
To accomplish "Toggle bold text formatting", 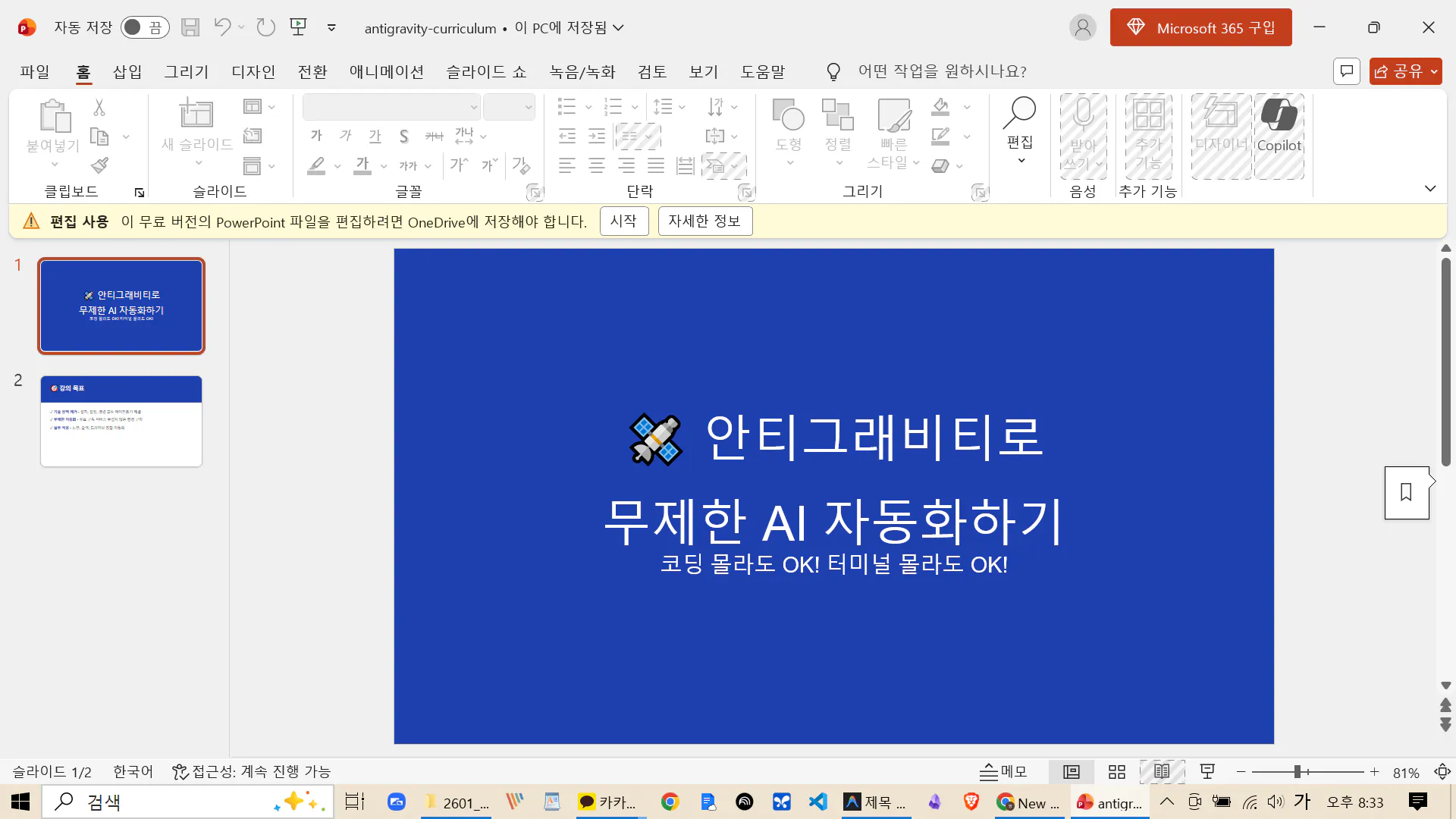I will [316, 136].
